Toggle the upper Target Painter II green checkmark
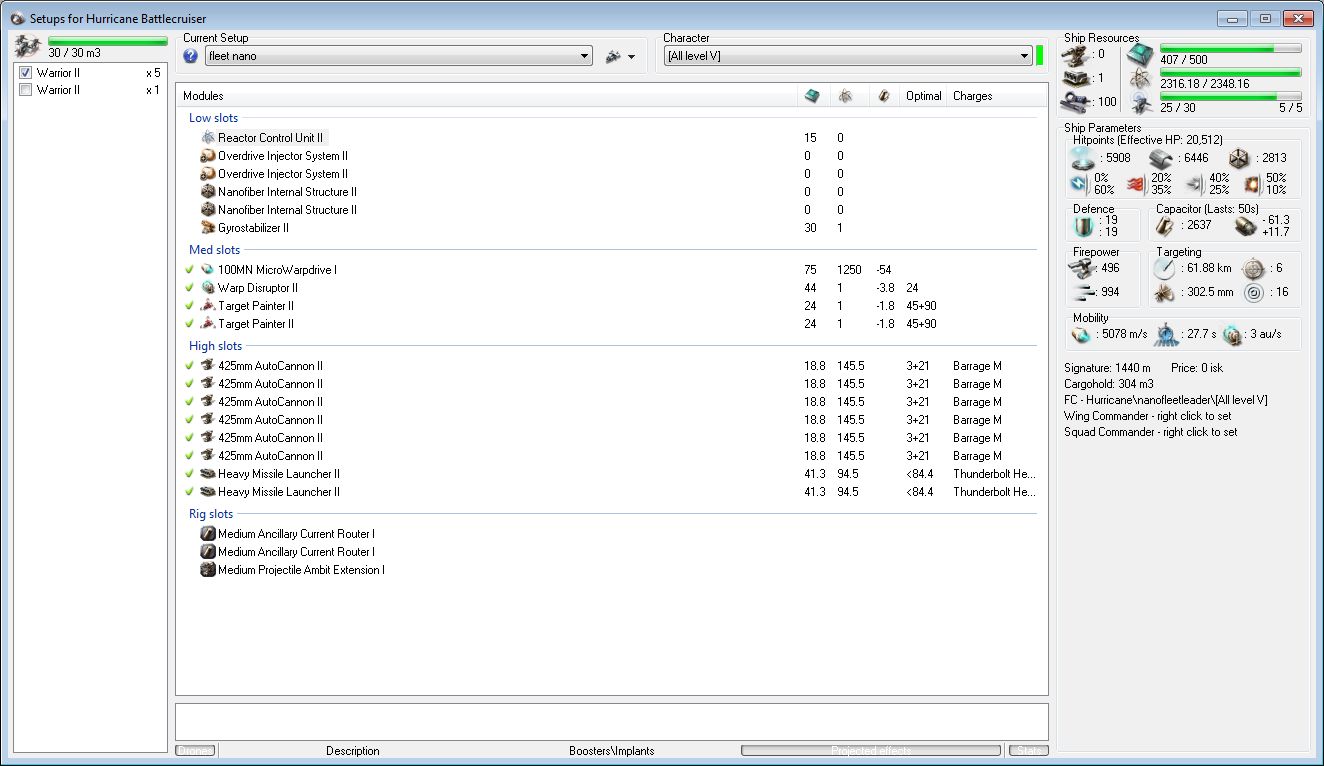Image resolution: width=1324 pixels, height=766 pixels. 189,306
